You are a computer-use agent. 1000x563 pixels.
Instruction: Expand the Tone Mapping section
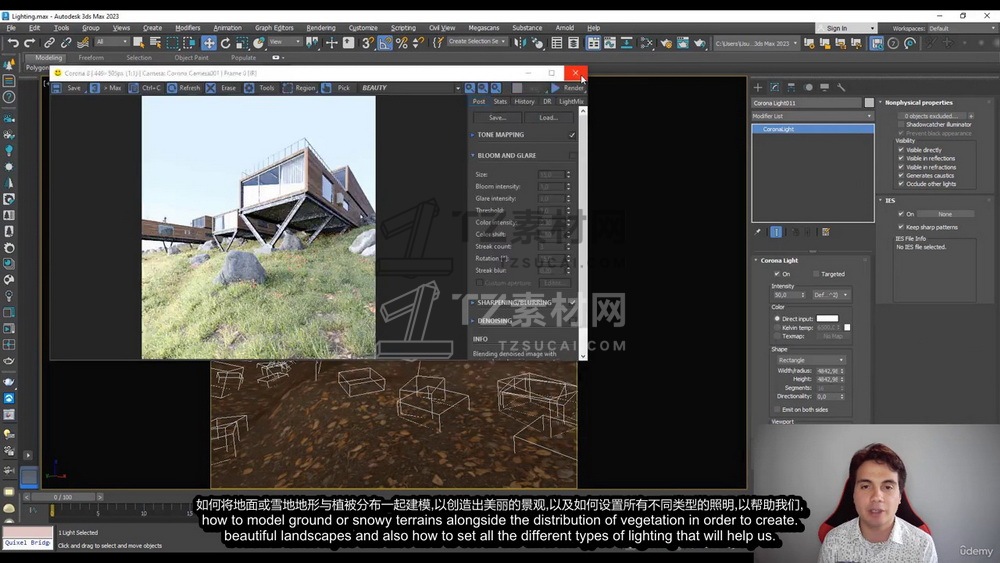coord(500,135)
